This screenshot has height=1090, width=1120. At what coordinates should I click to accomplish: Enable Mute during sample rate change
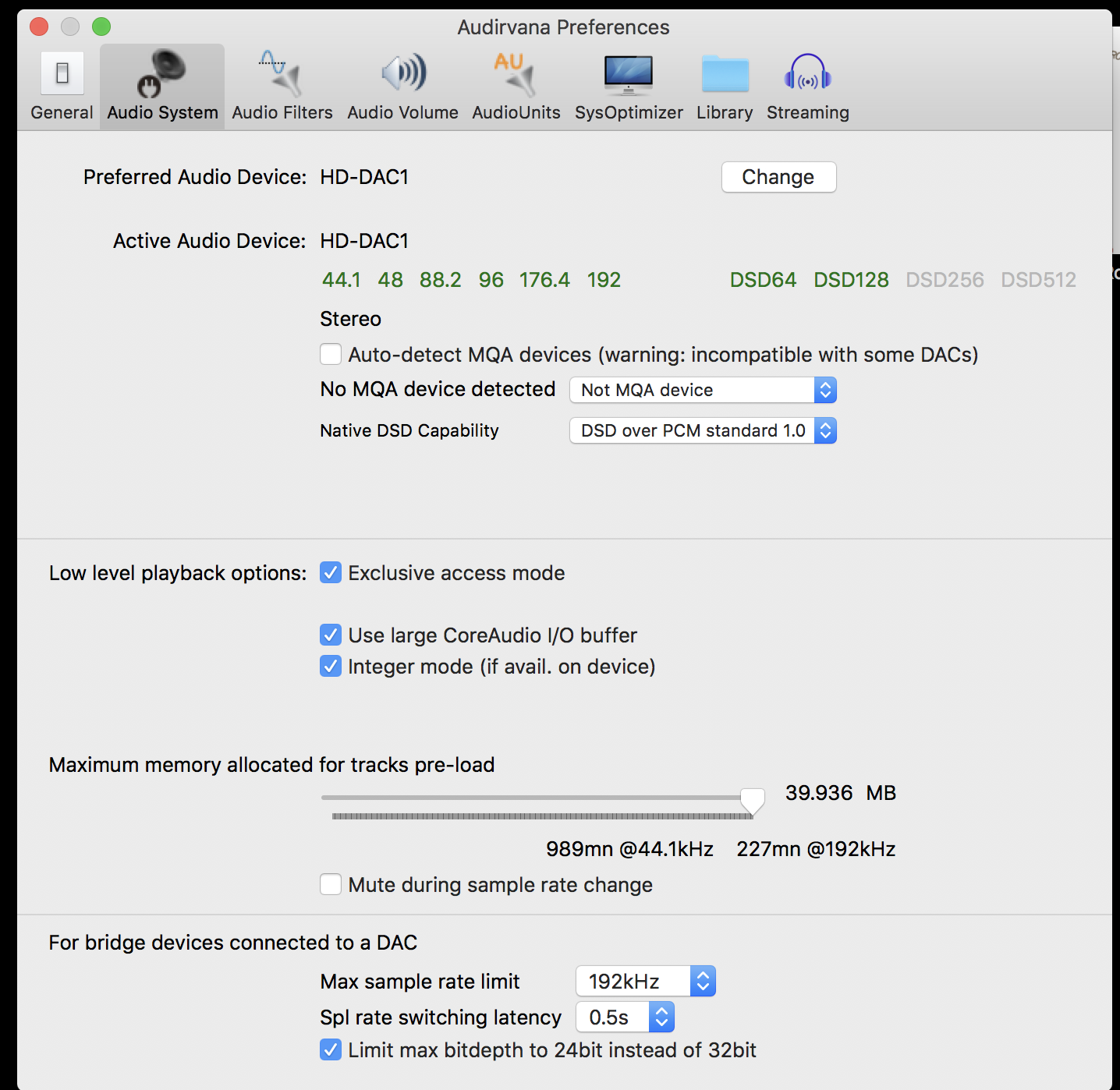(331, 884)
